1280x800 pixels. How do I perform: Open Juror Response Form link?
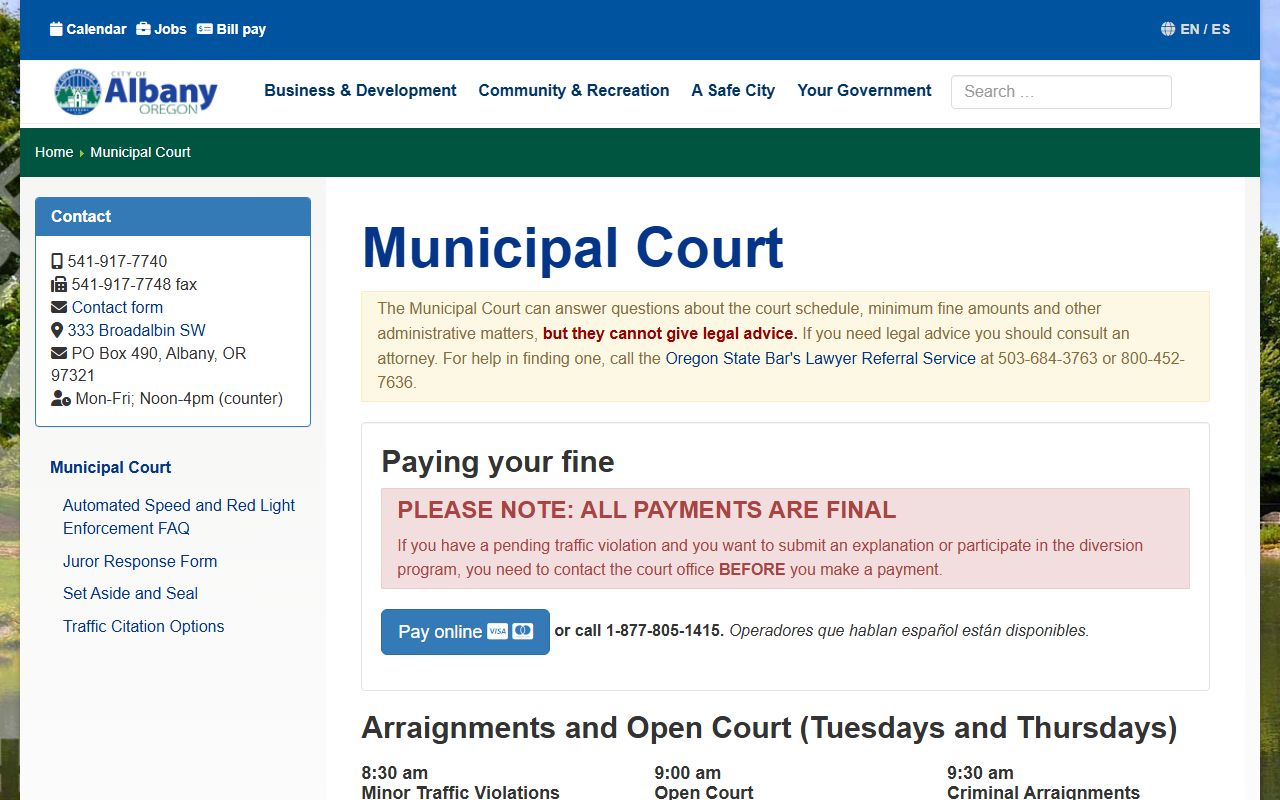tap(140, 562)
